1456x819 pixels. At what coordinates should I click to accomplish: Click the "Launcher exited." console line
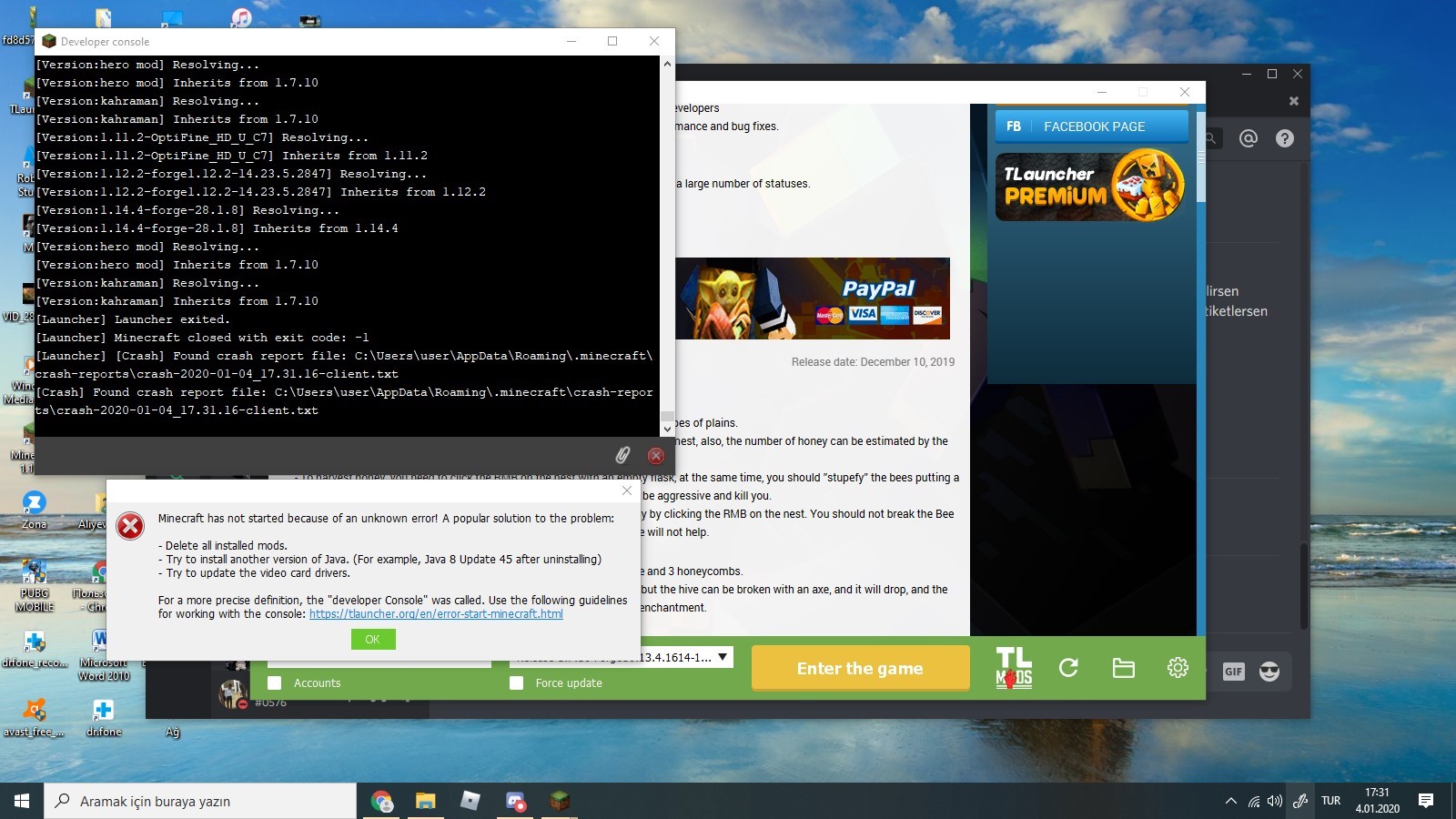[133, 319]
